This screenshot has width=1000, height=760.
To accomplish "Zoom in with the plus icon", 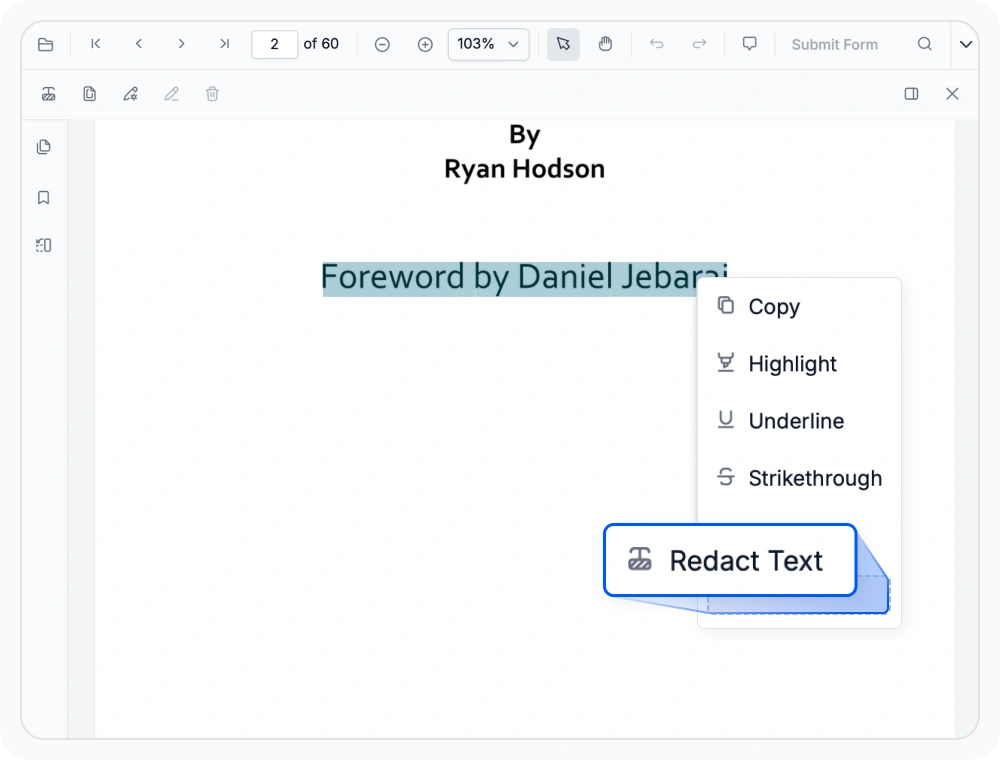I will [425, 45].
